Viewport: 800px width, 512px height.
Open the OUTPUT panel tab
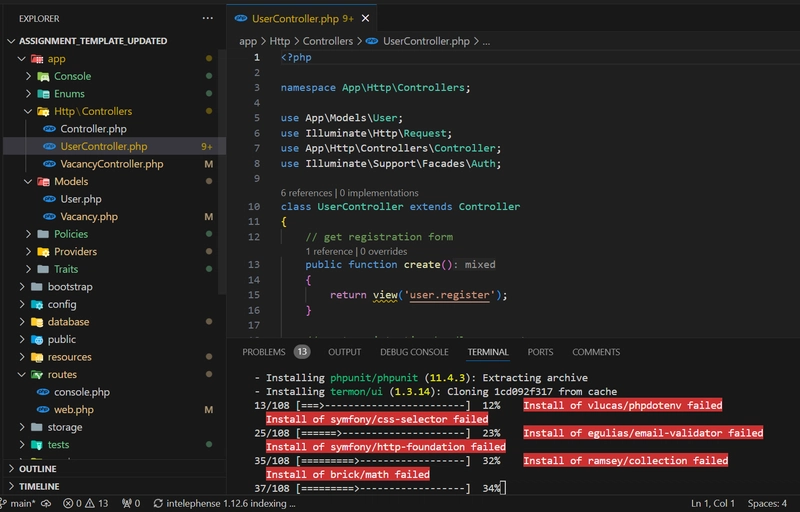click(344, 352)
